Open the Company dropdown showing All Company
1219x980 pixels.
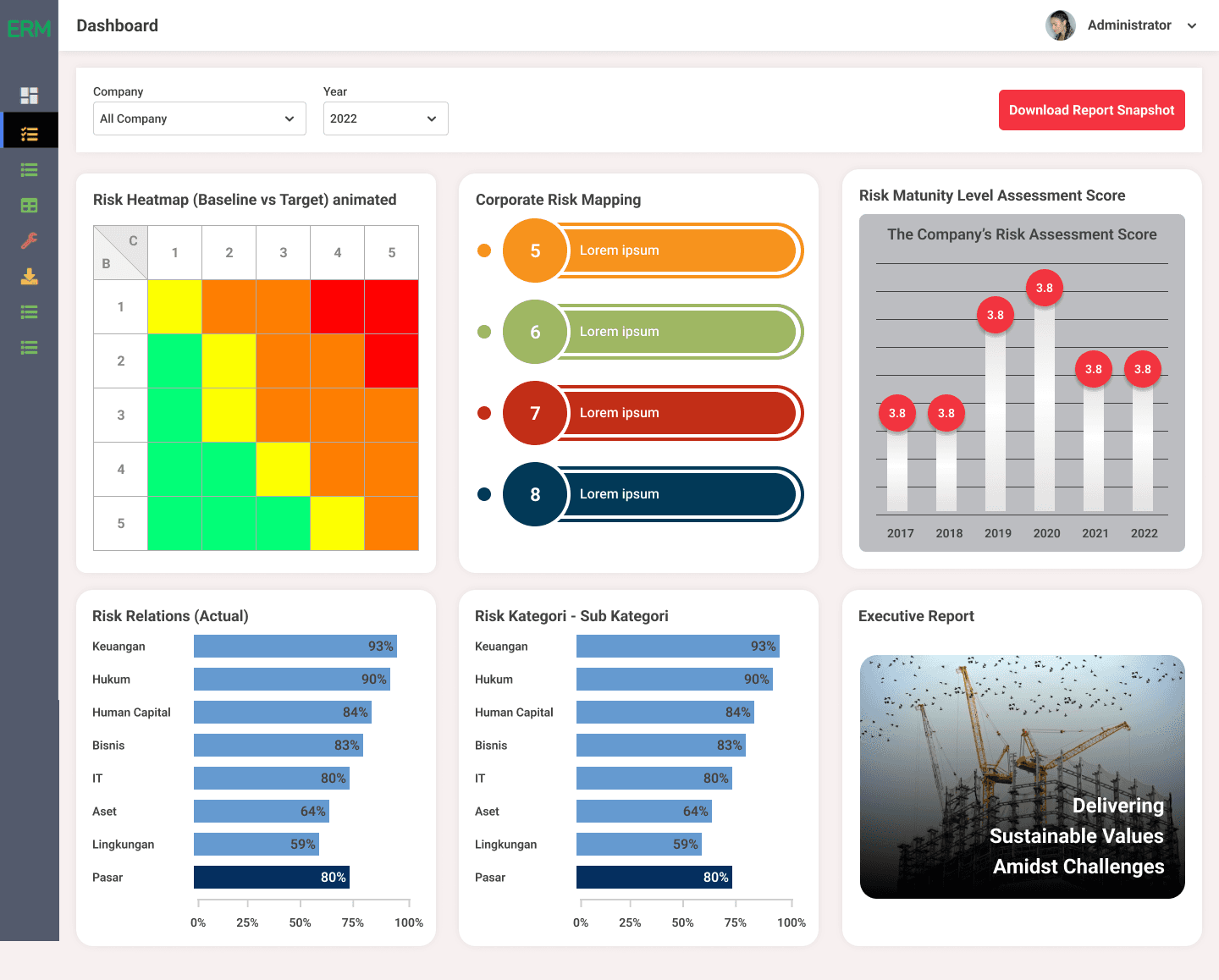(200, 118)
